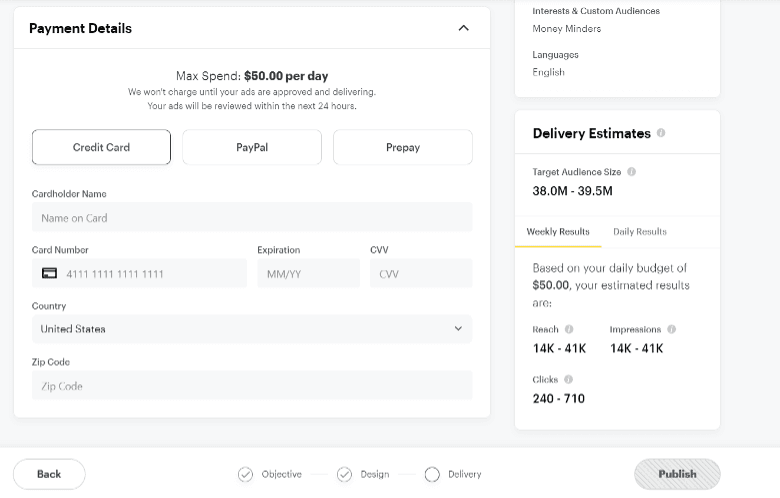Select Prepay payment option
The image size is (780, 498).
pyautogui.click(x=402, y=147)
